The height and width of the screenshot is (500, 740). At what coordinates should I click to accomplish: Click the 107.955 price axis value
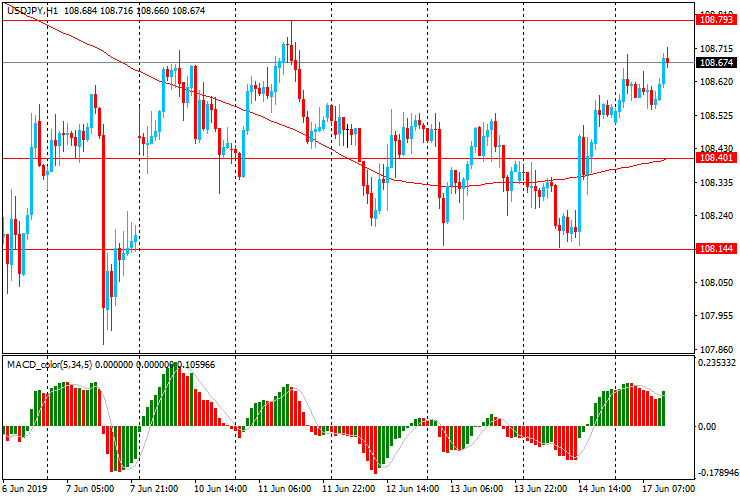[x=716, y=316]
